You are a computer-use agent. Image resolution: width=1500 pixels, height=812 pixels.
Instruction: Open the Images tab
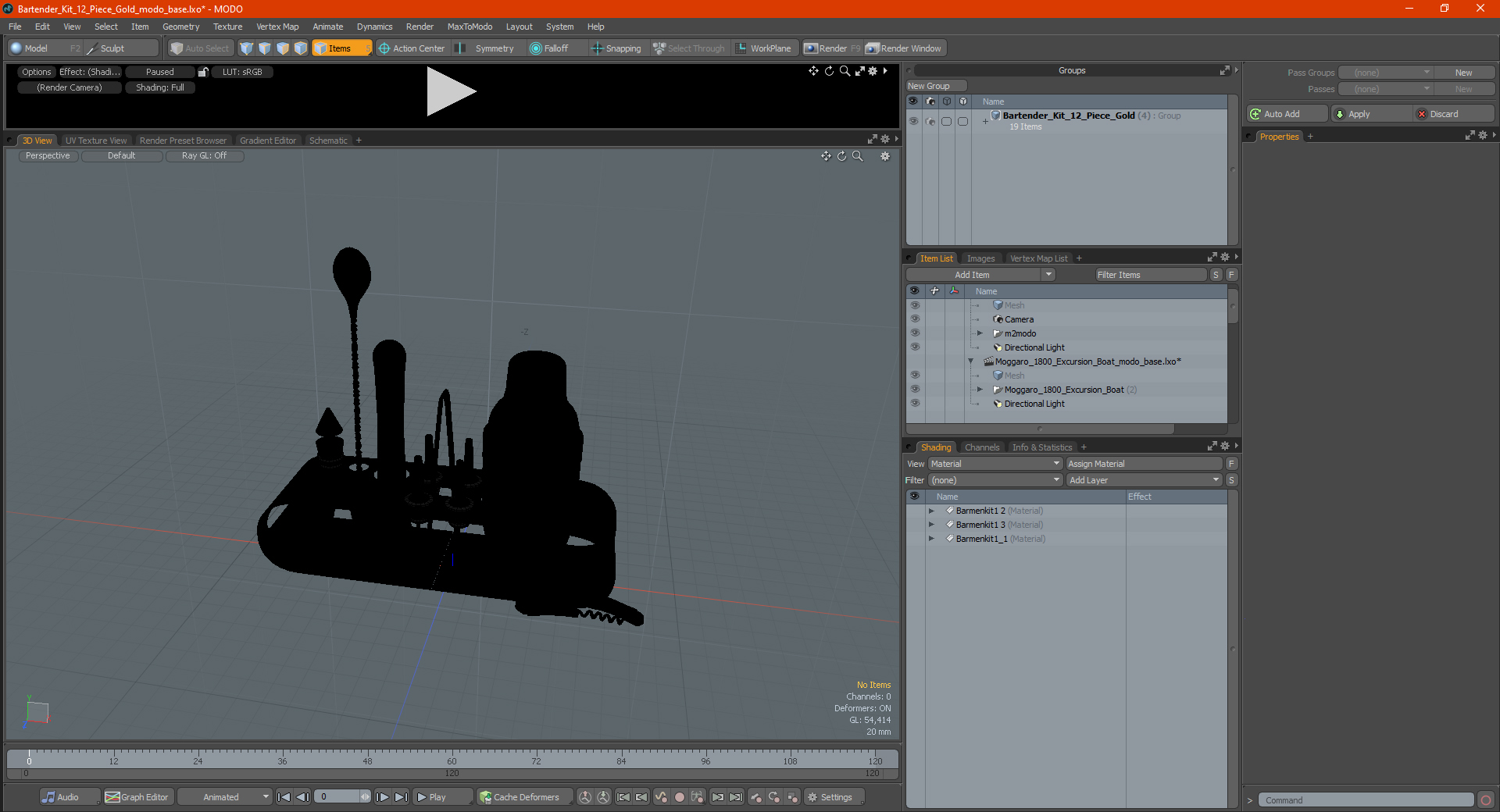pos(980,258)
